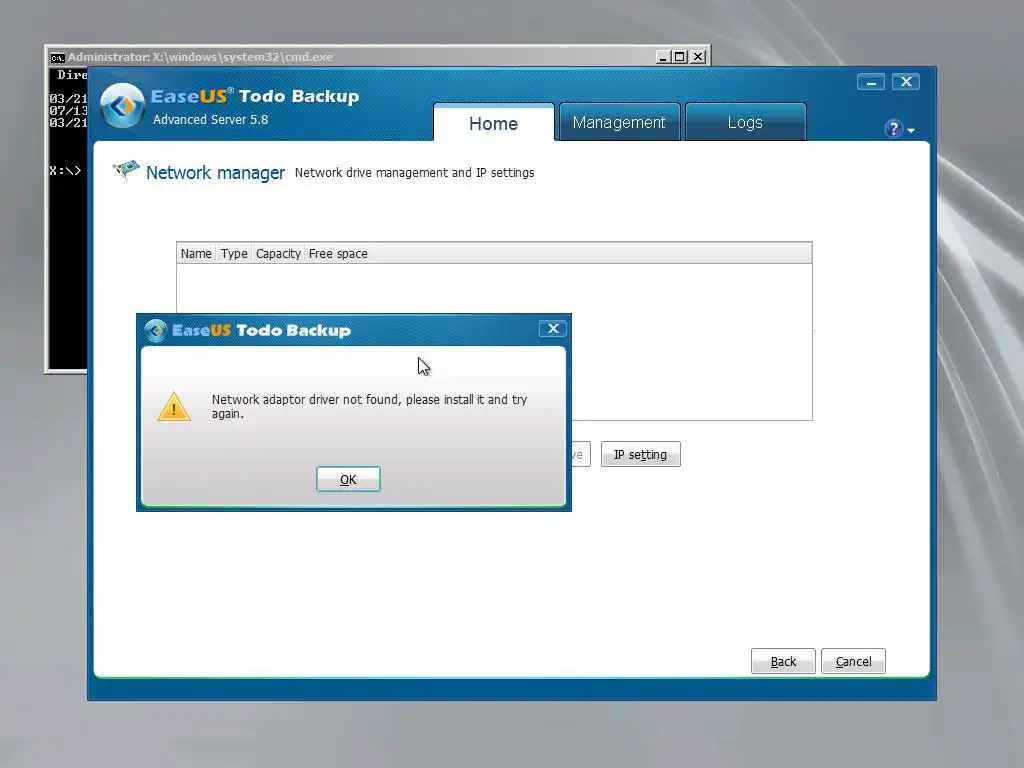
Task: Sort list by Free space column
Action: (338, 253)
